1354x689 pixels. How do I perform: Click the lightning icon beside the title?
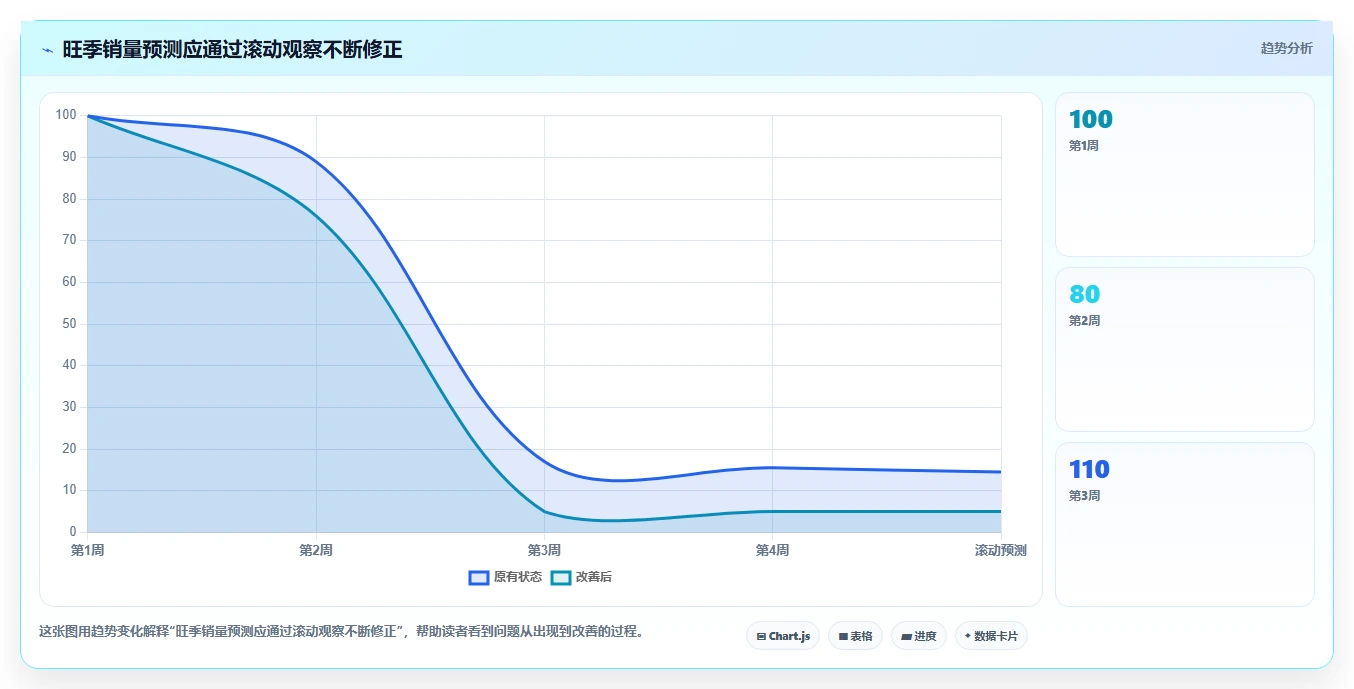click(x=47, y=50)
